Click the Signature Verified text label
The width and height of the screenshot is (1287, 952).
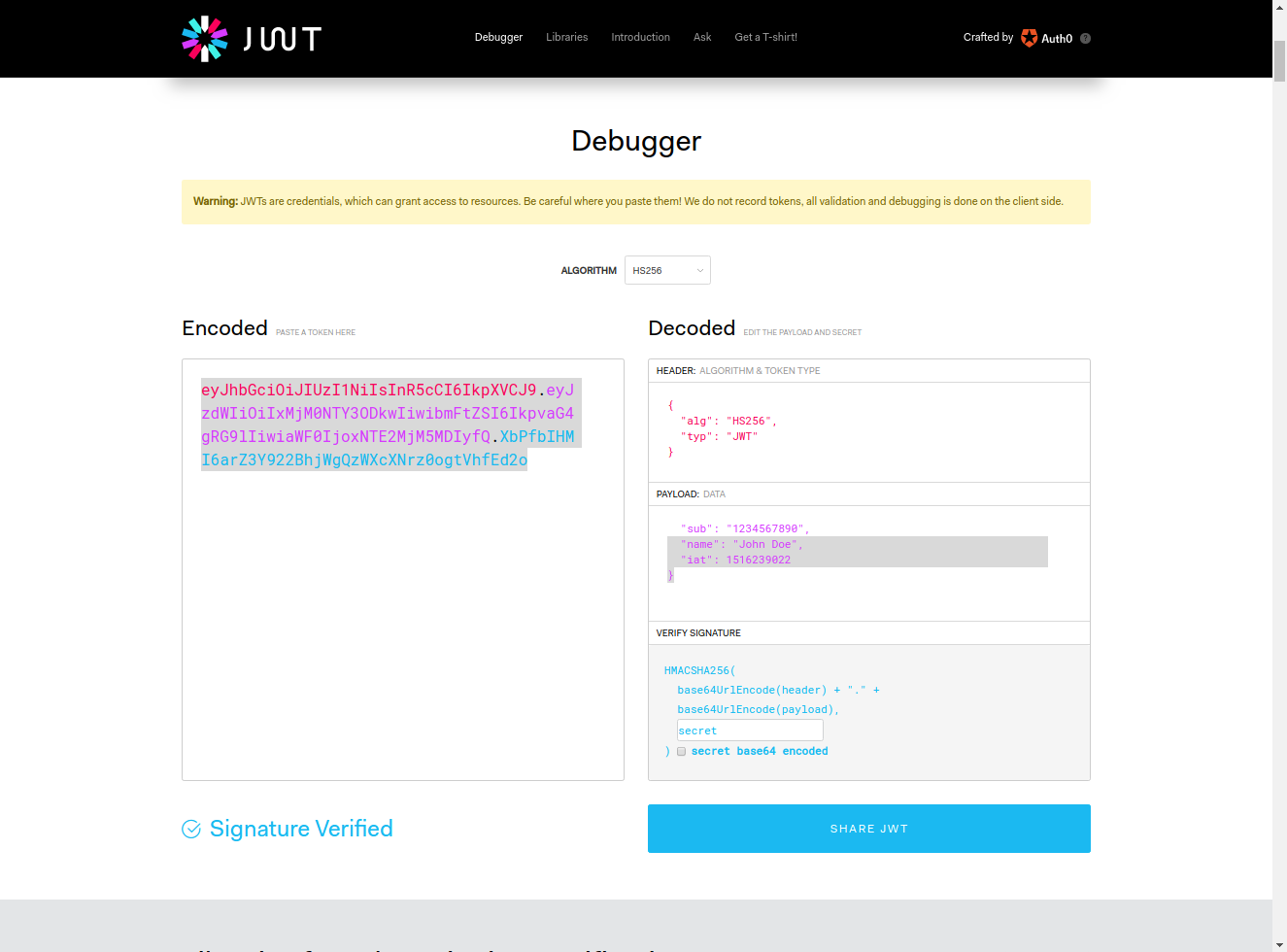(301, 829)
